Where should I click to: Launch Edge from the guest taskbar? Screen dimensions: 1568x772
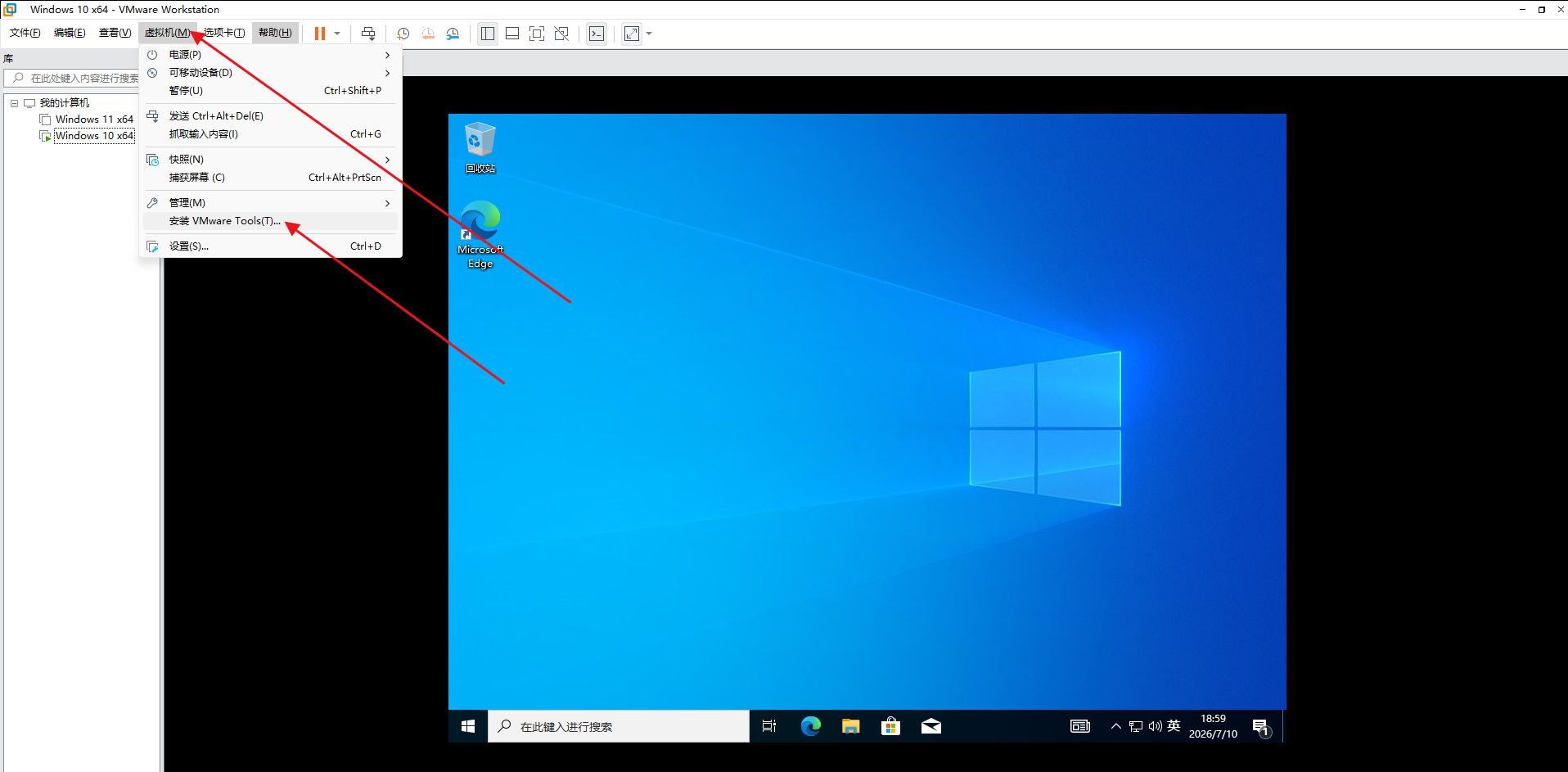click(x=810, y=726)
